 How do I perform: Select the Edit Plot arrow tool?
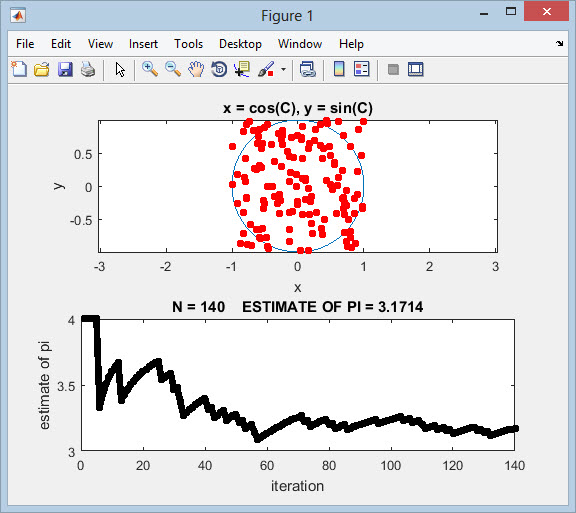120,69
